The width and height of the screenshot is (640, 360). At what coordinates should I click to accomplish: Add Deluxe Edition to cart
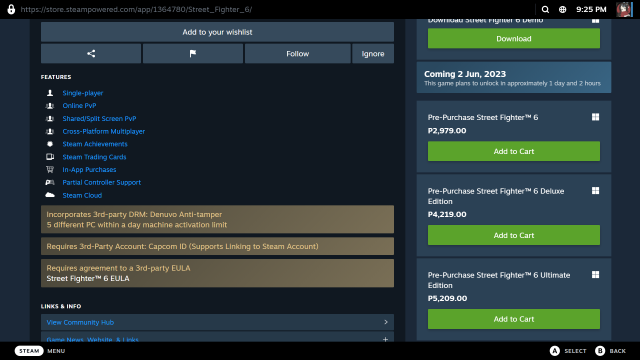[514, 235]
